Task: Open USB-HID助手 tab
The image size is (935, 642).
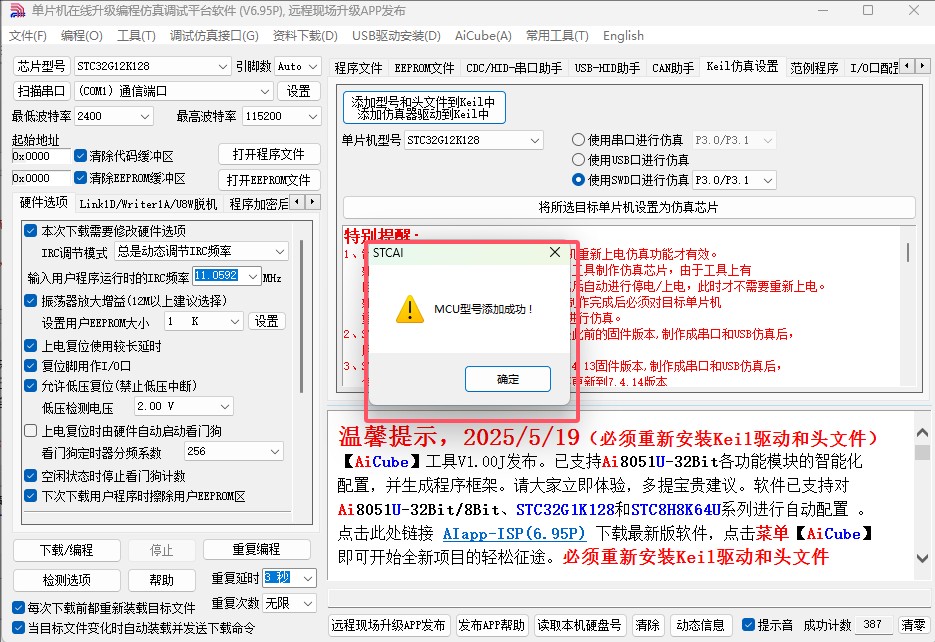Action: (607, 68)
